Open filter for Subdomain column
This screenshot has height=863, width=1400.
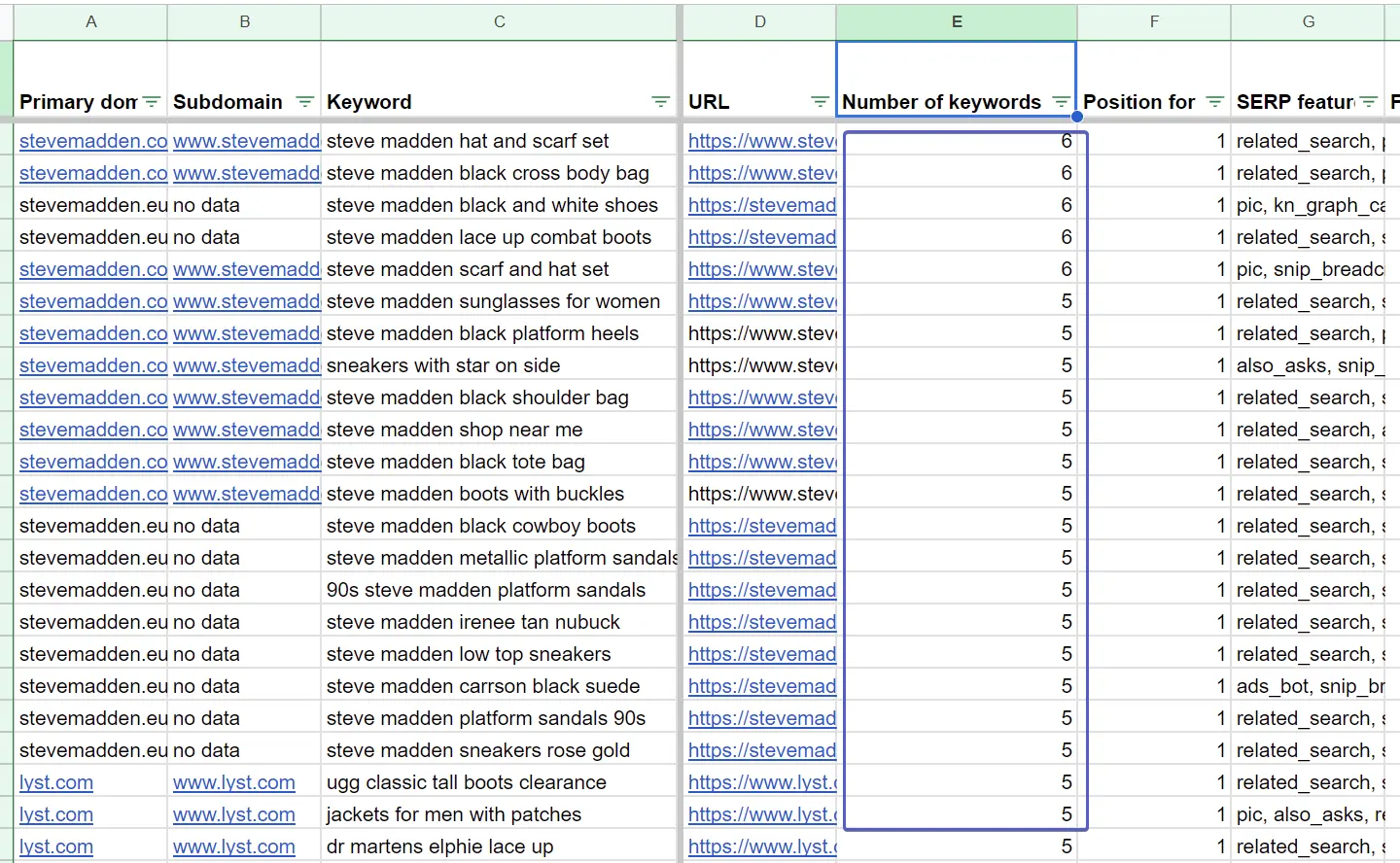304,102
